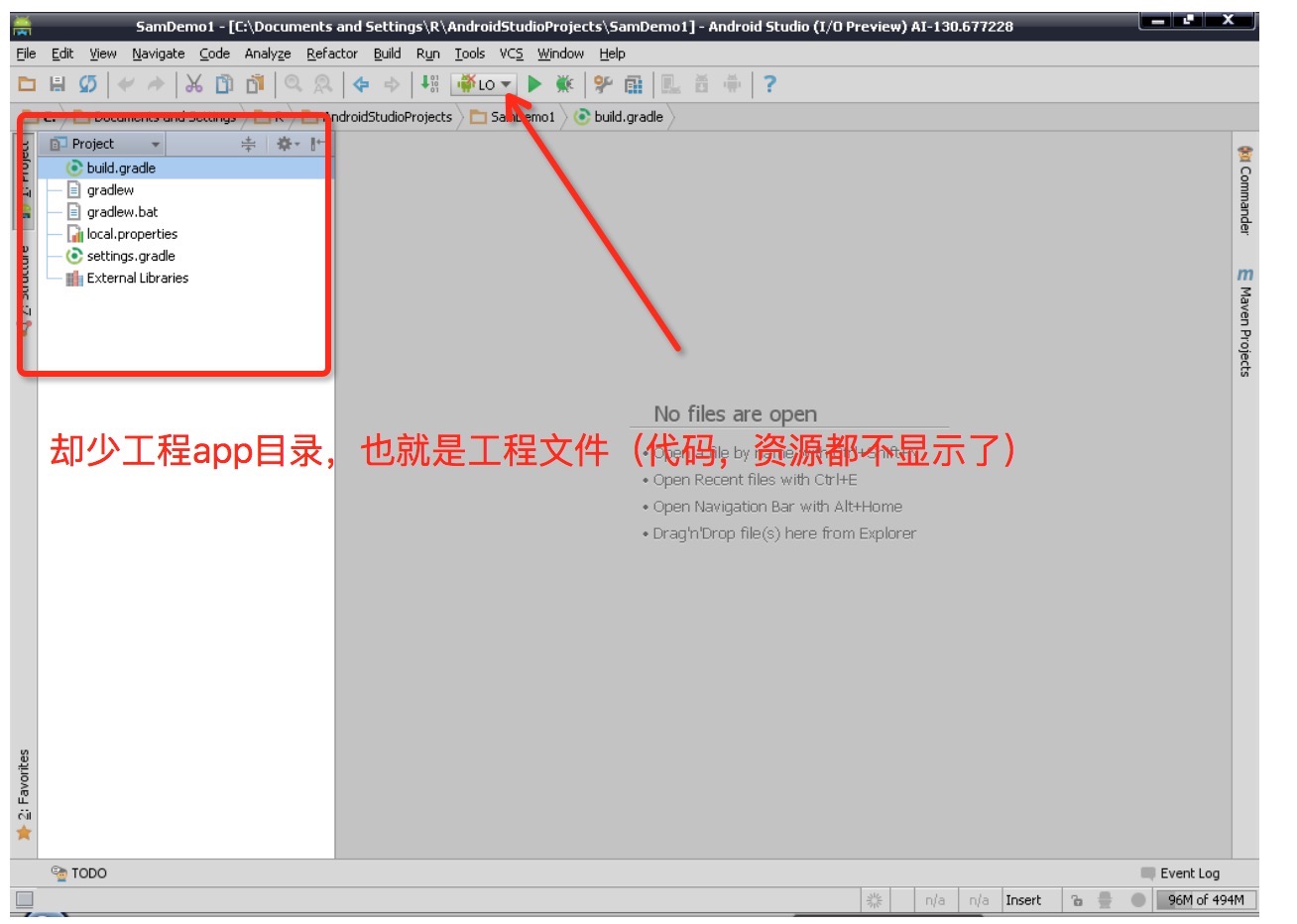Open the Project view selector dropdown

click(x=105, y=144)
